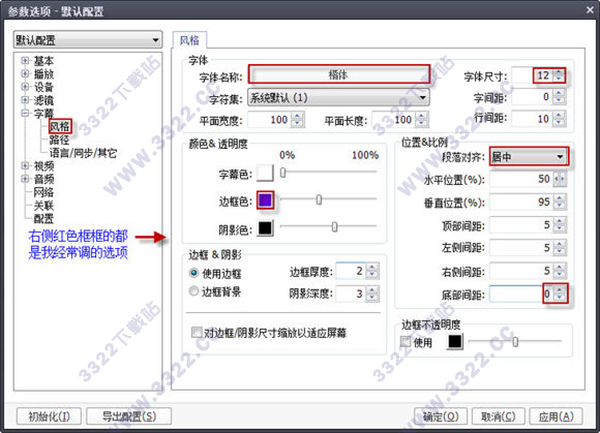Click the 边框不透明度 slider handle
This screenshot has width=600, height=433.
515,342
